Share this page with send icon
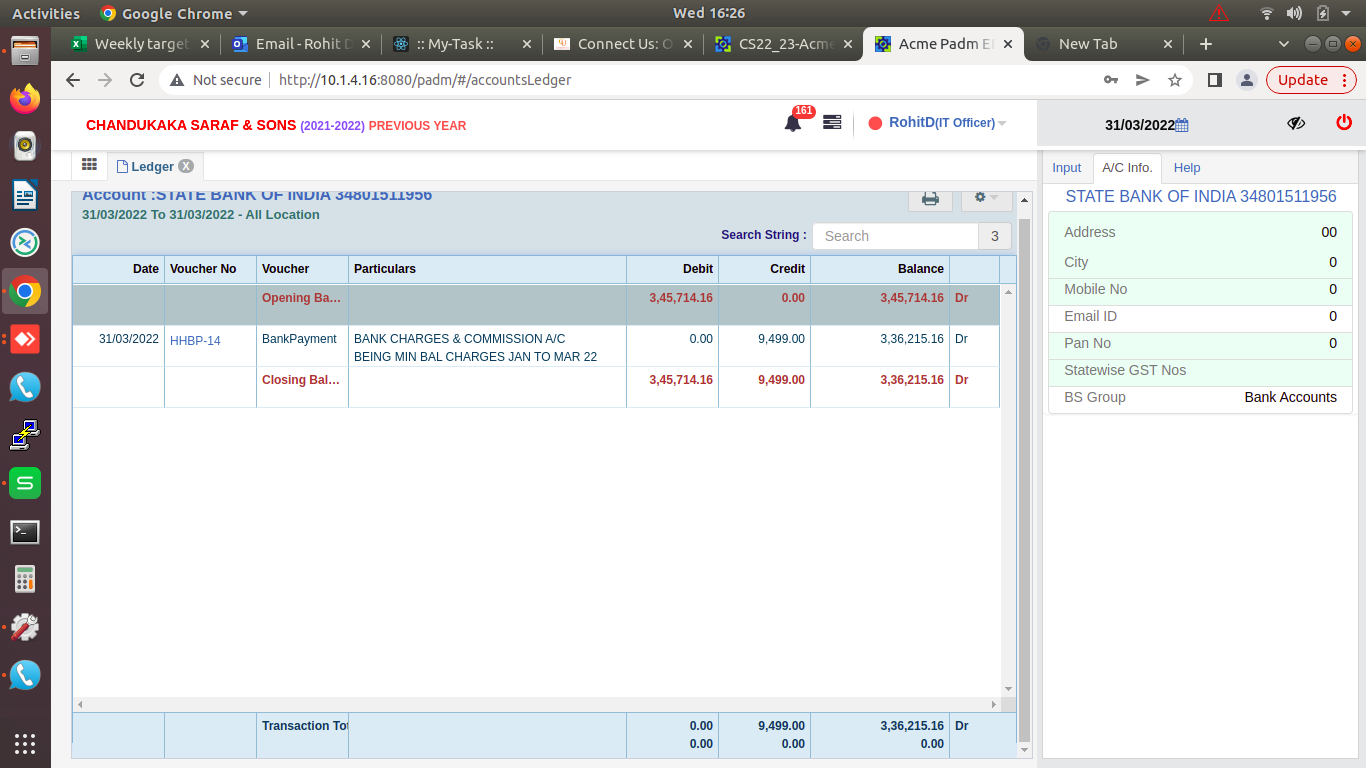Screen dimensions: 1366x768 (1143, 80)
